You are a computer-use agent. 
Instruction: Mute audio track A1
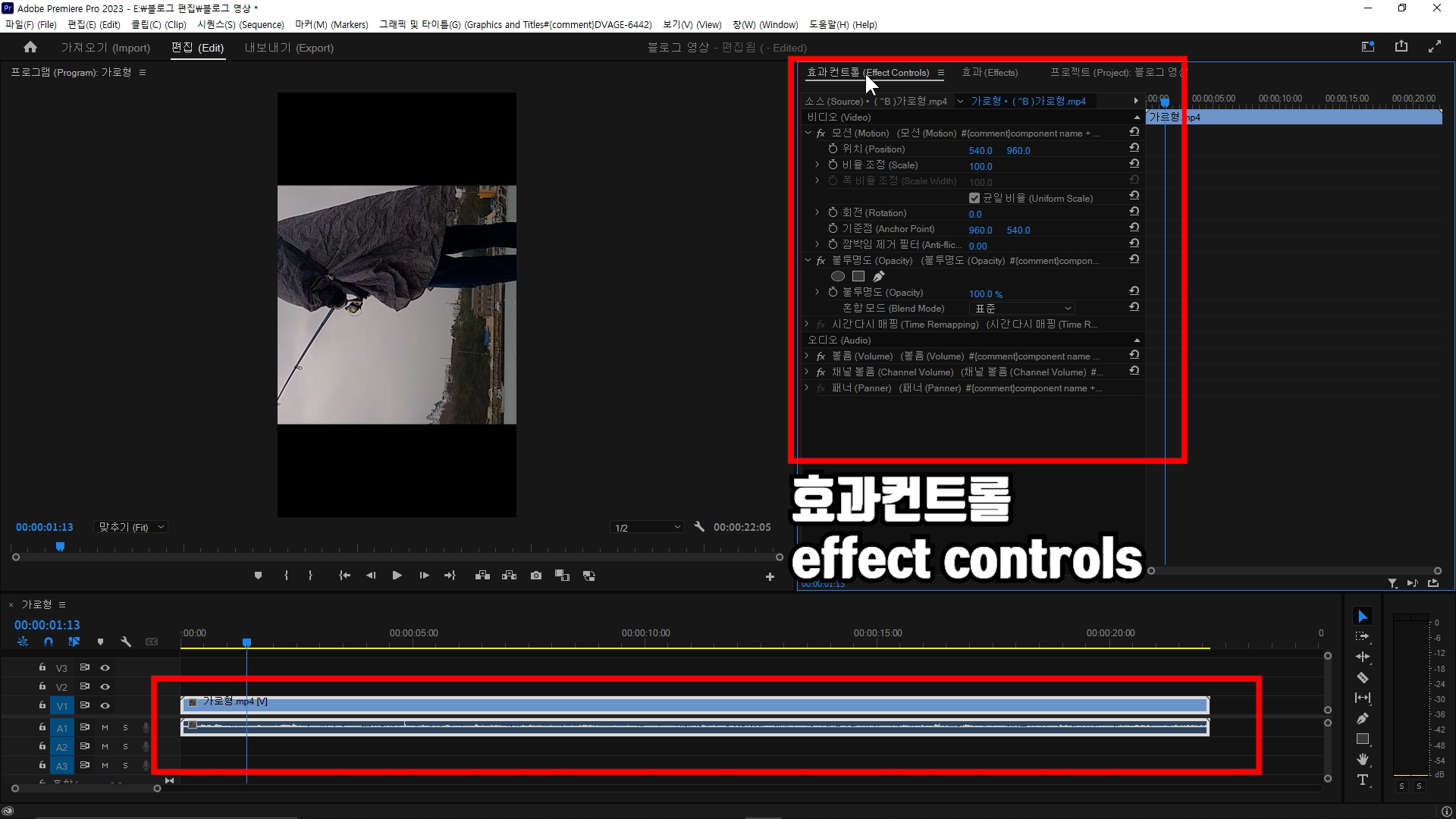point(105,728)
